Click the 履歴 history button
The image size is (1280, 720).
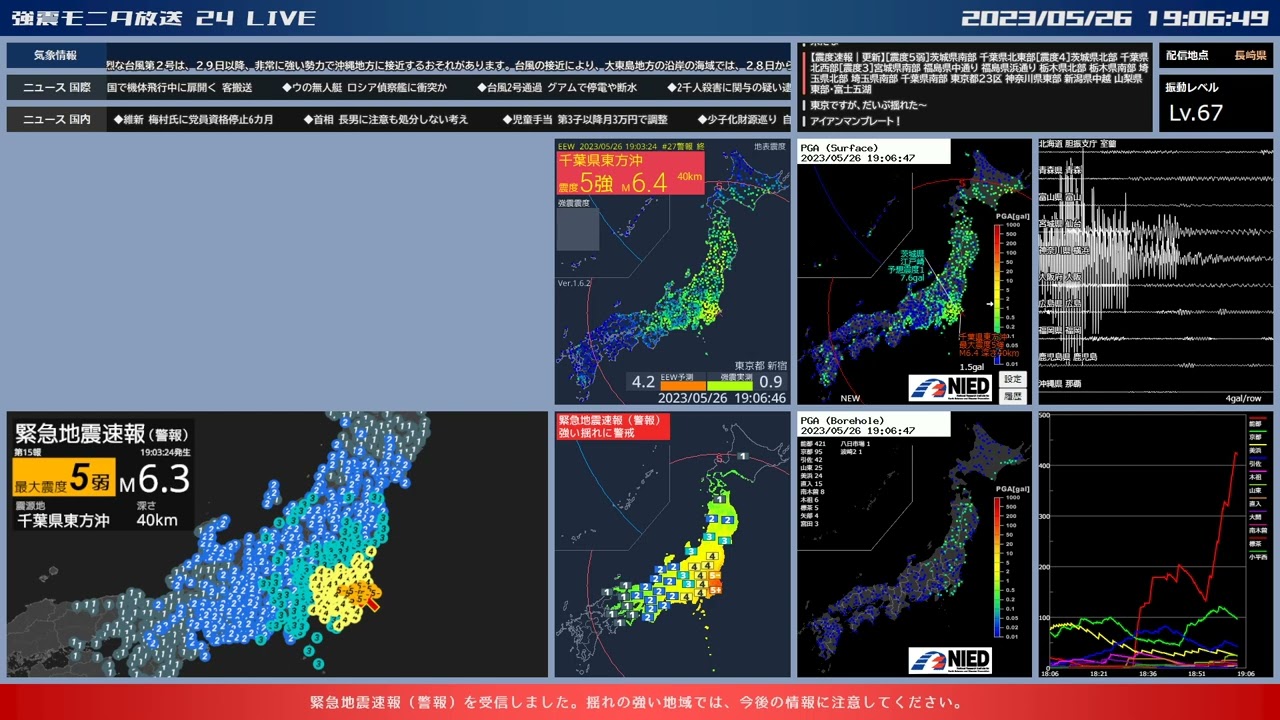pos(1013,396)
